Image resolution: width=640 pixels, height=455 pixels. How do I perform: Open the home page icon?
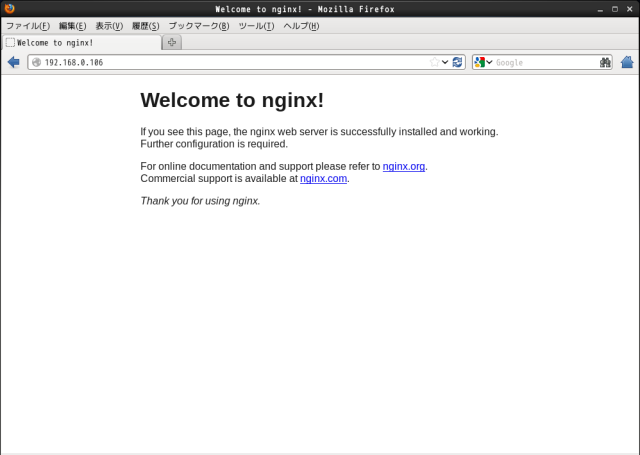tap(627, 62)
